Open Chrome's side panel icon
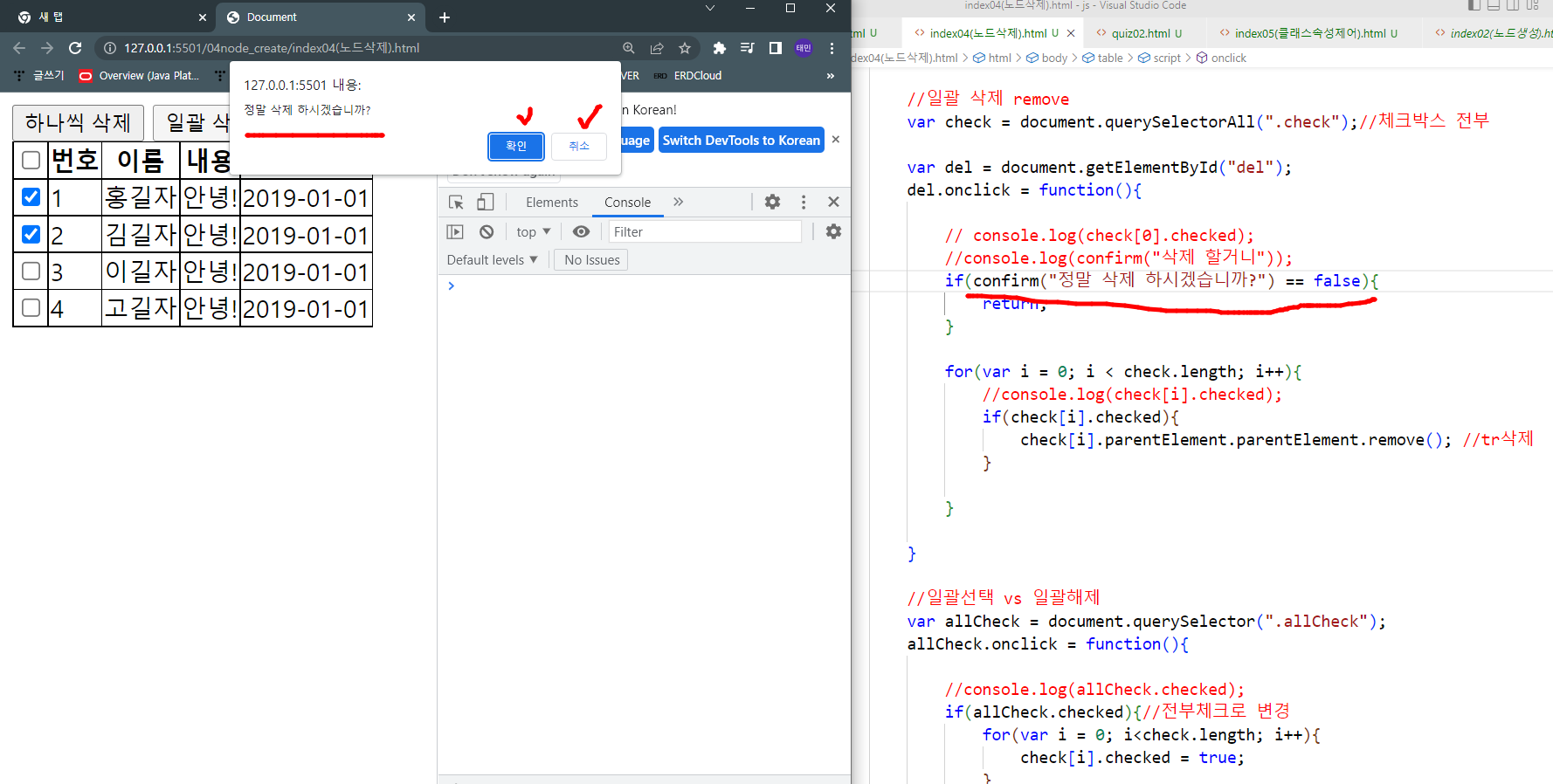The width and height of the screenshot is (1553, 784). tap(776, 48)
